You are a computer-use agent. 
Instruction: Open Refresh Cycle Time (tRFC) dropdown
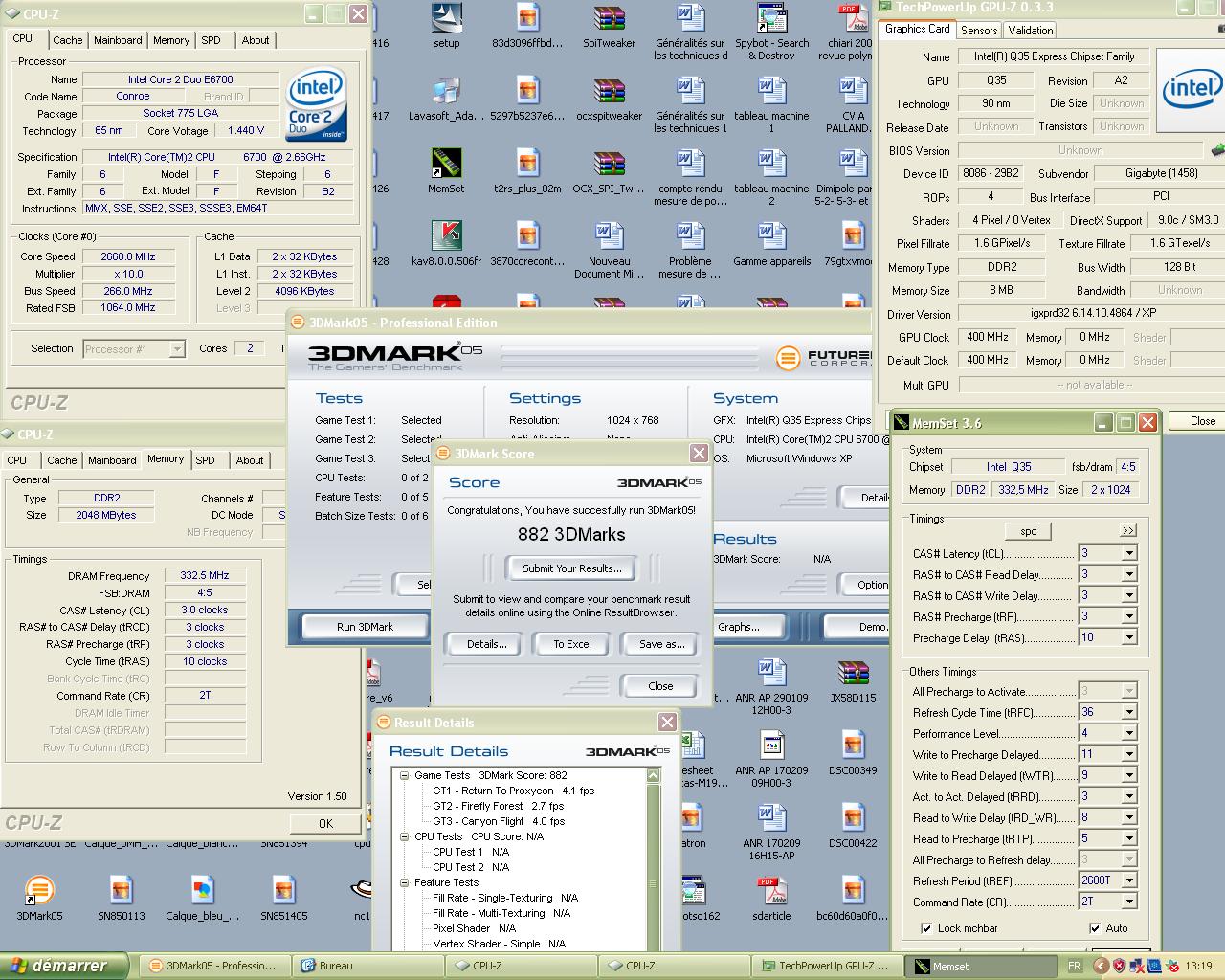click(1129, 712)
